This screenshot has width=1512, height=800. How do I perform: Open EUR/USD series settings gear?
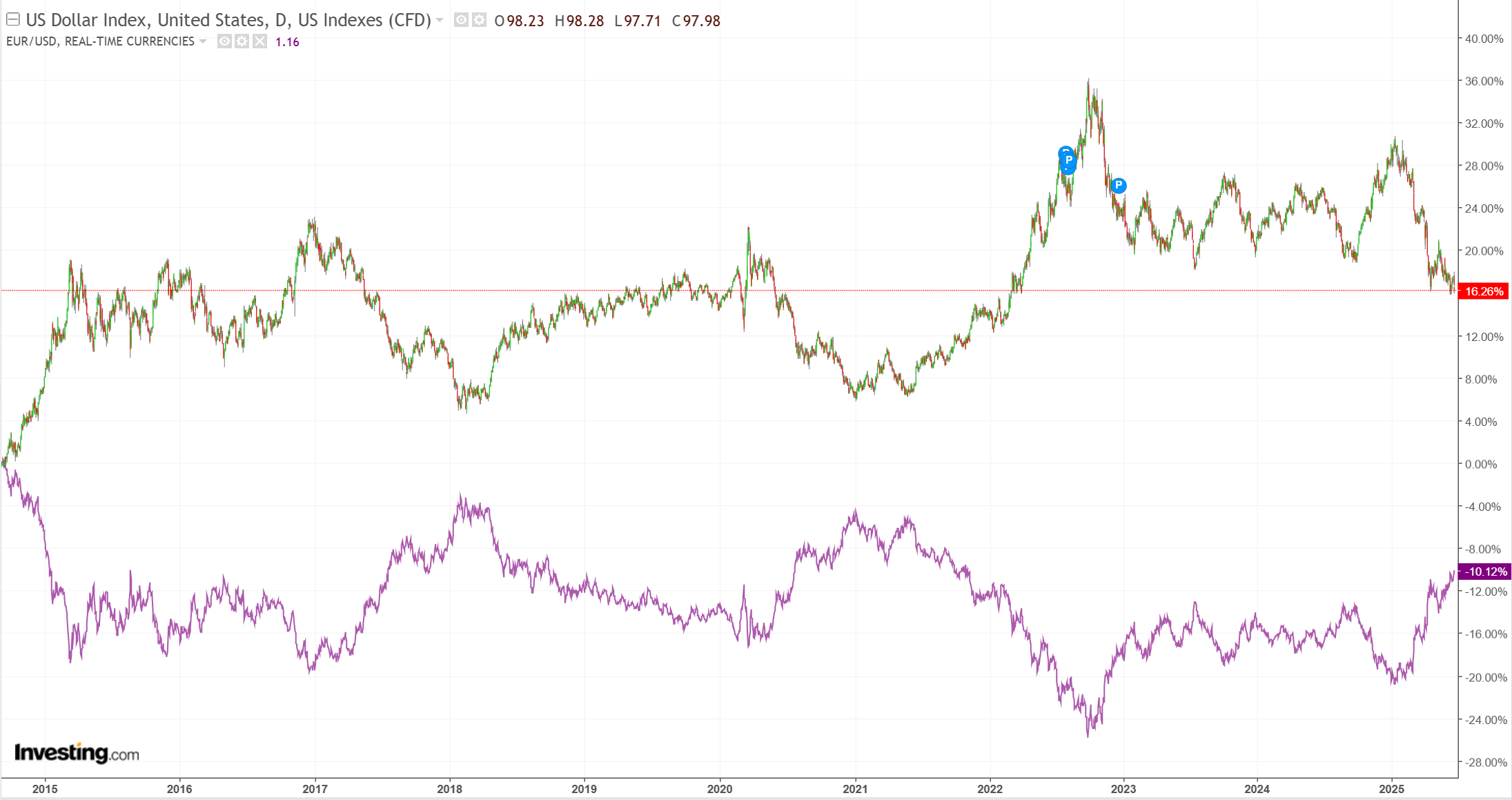click(x=242, y=41)
